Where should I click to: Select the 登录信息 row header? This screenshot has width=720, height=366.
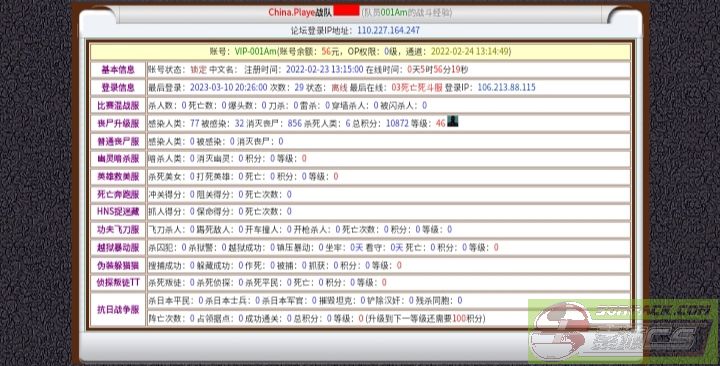click(118, 87)
